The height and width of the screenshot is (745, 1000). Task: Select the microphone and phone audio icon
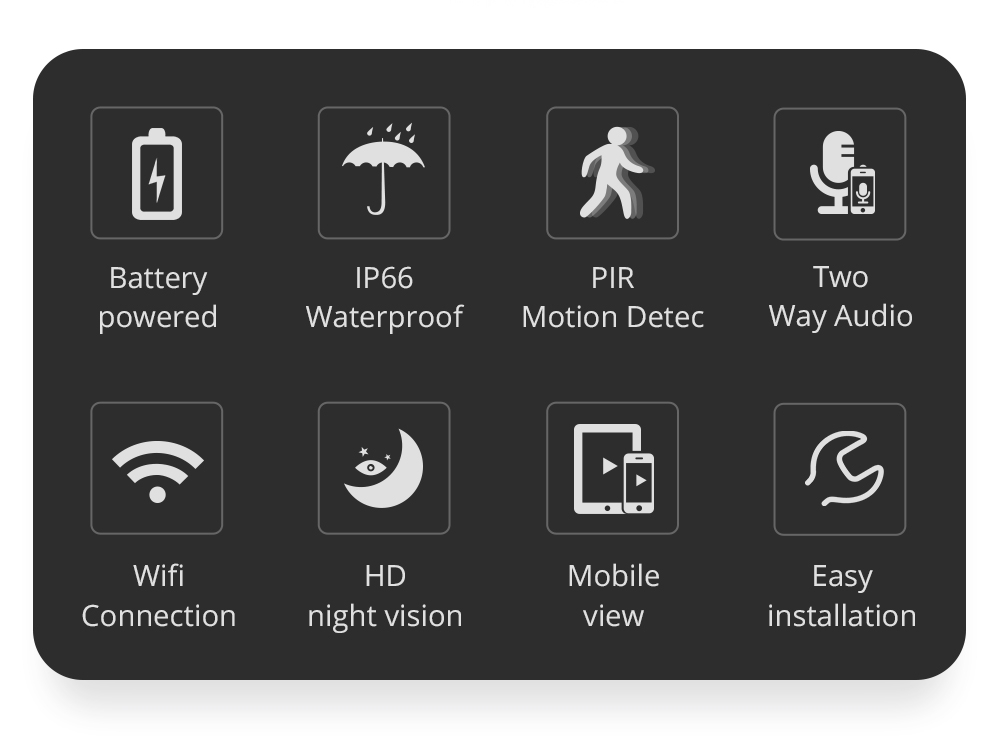(842, 172)
